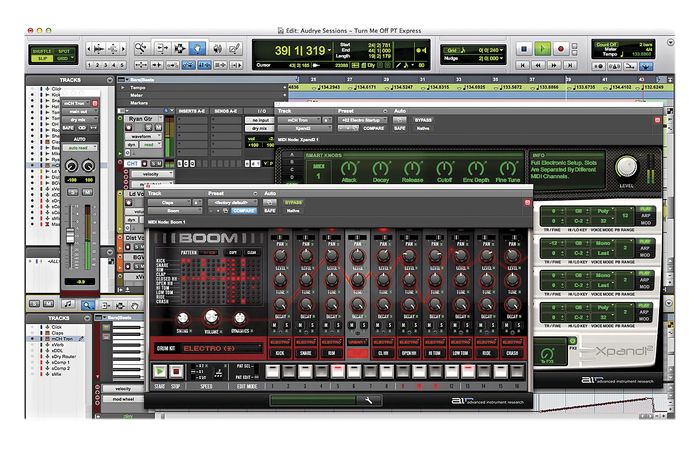
Task: Click zoom preset 3 button
Action: click(x=105, y=65)
